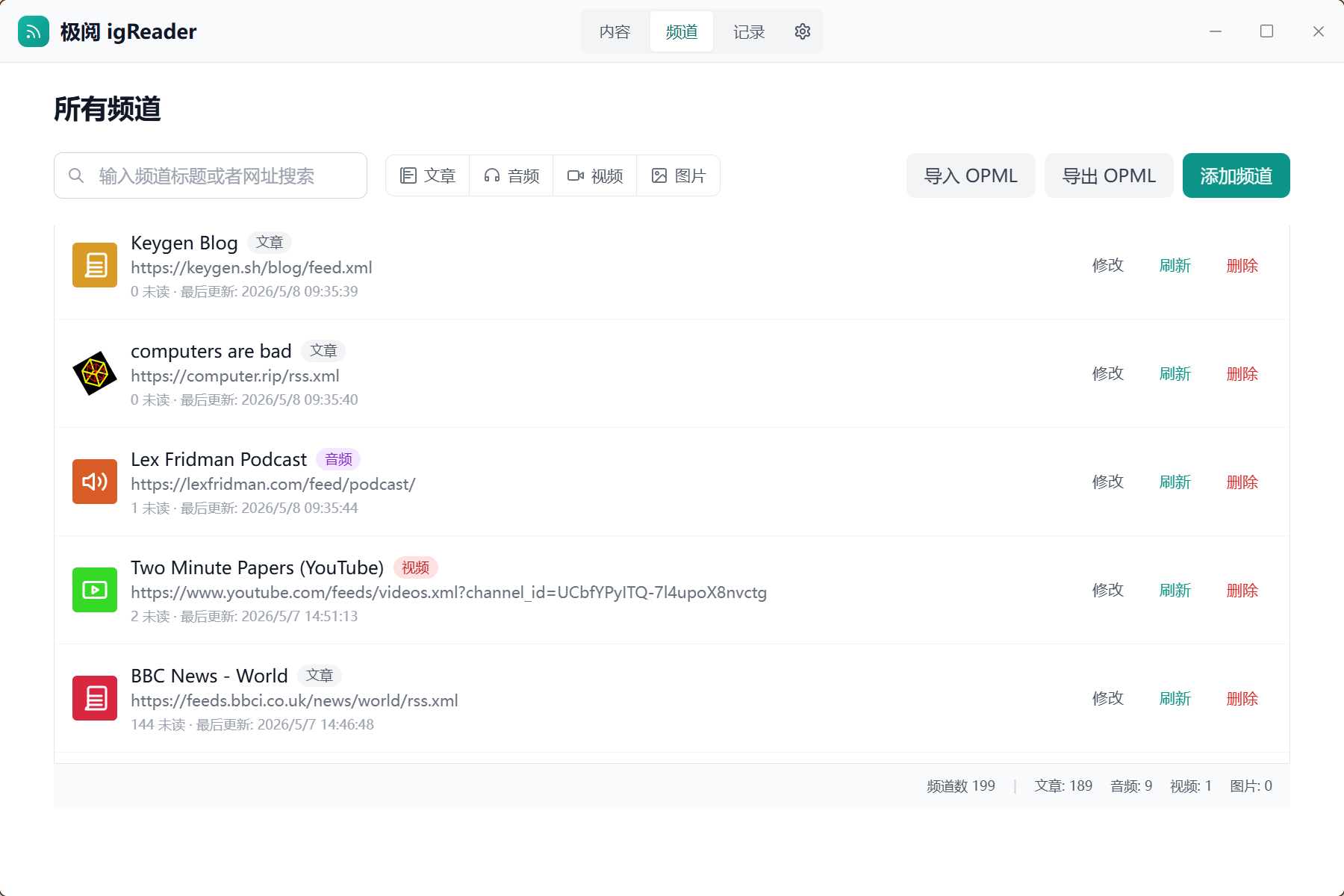Focus the channel search input field
The image size is (1344, 896).
tap(211, 175)
